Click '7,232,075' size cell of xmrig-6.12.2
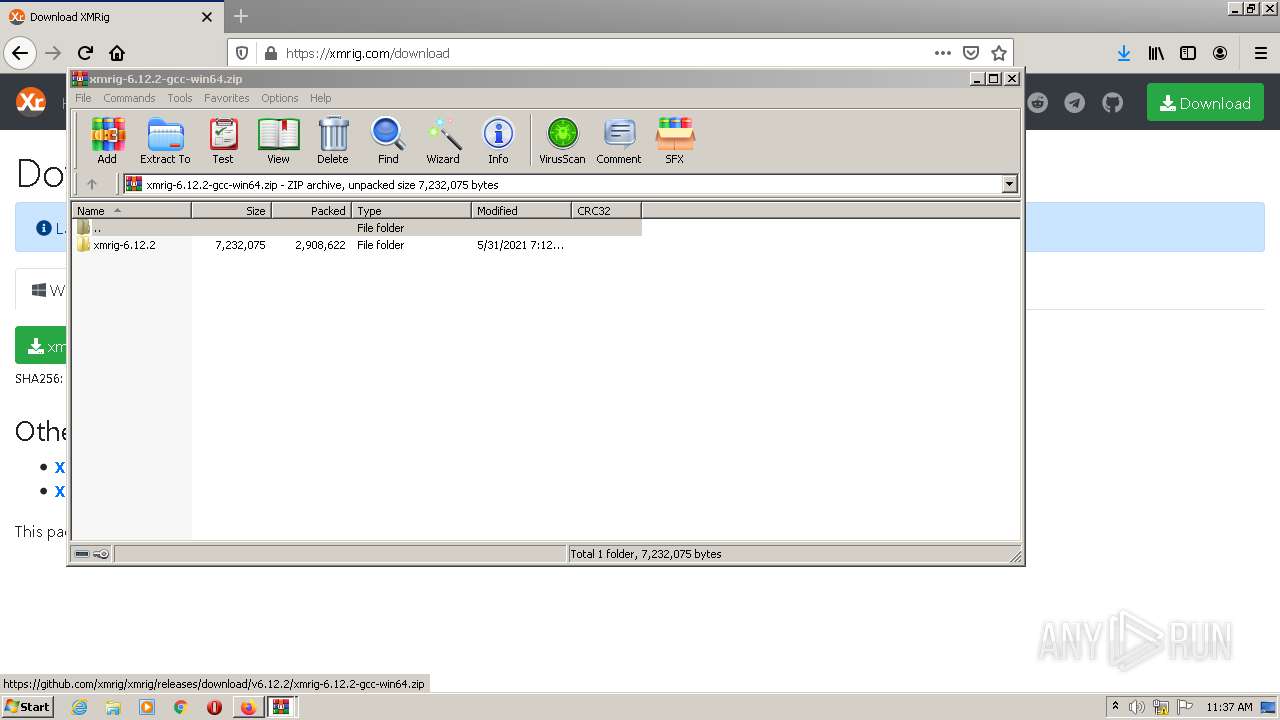 tap(240, 245)
